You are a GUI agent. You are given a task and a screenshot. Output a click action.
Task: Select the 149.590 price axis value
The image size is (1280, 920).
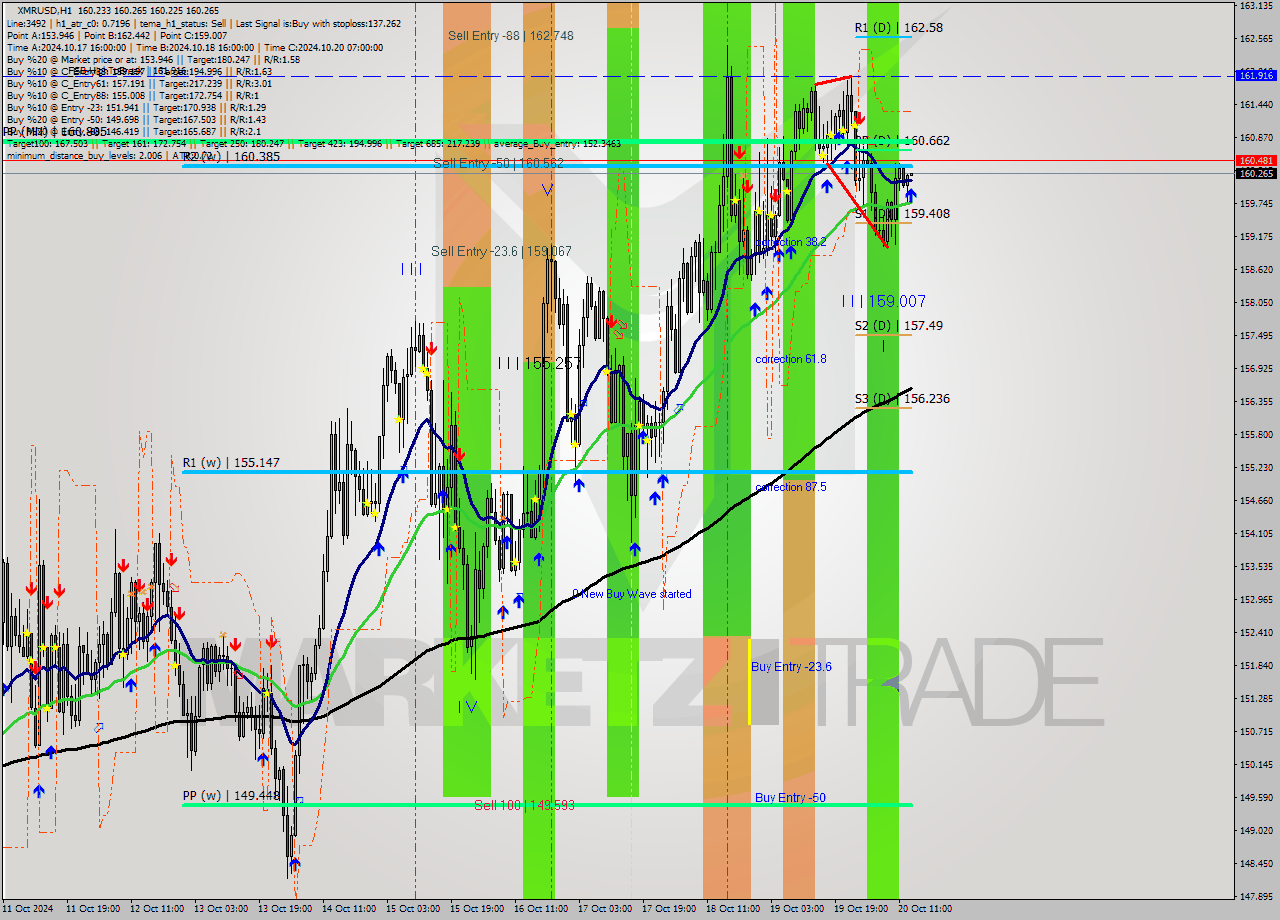(x=1256, y=798)
